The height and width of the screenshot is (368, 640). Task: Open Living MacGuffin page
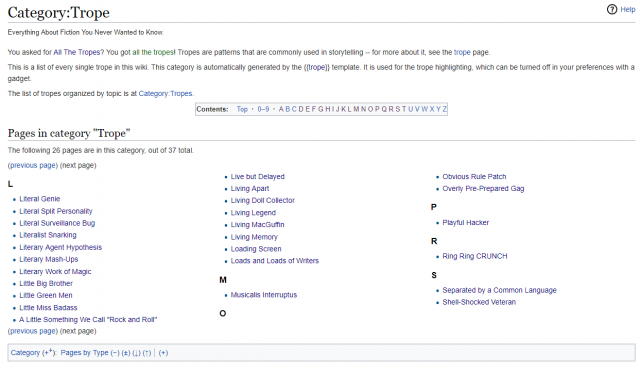[x=258, y=224]
